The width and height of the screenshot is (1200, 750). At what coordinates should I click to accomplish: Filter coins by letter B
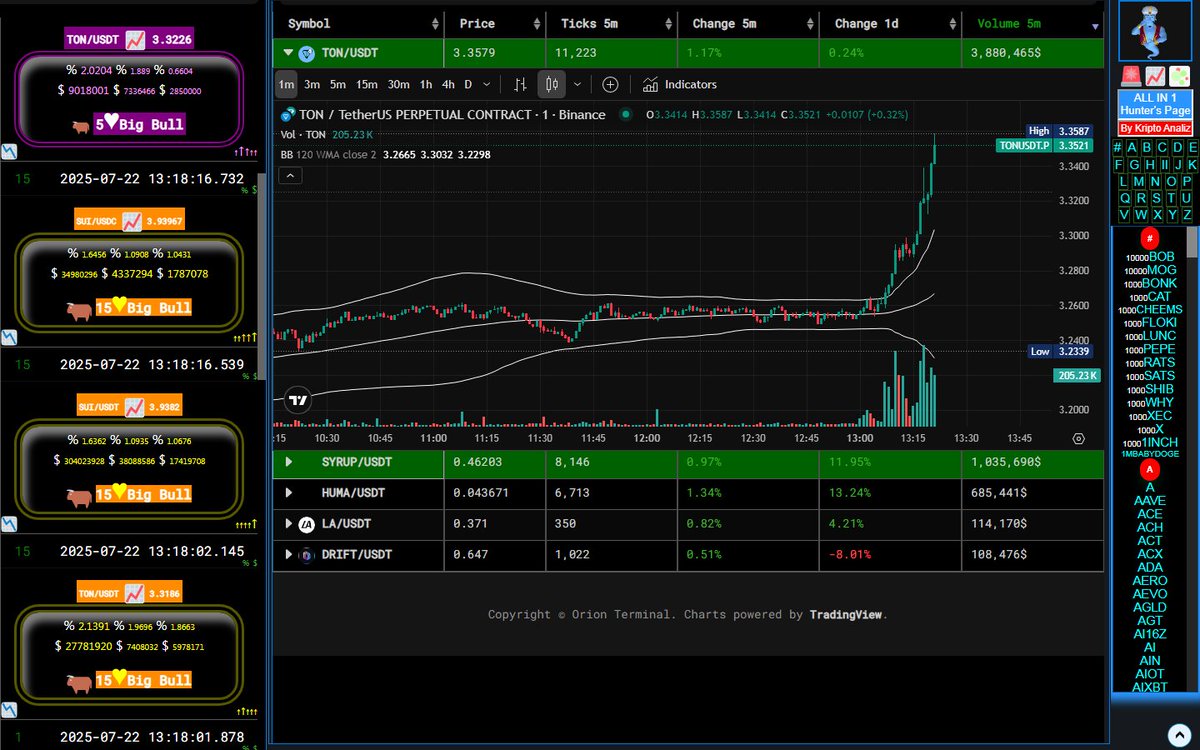pyautogui.click(x=1147, y=148)
